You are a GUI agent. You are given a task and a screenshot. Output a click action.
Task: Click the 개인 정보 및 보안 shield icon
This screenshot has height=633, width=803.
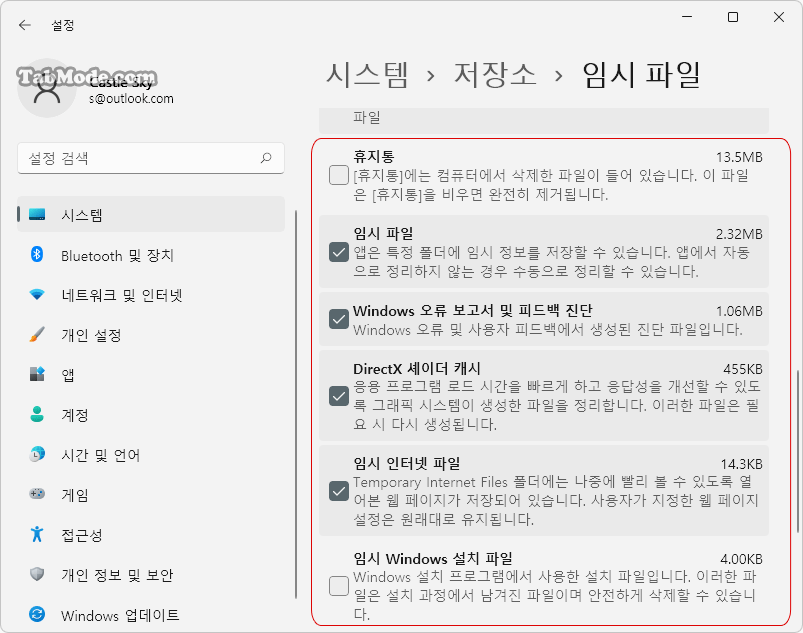pyautogui.click(x=37, y=574)
